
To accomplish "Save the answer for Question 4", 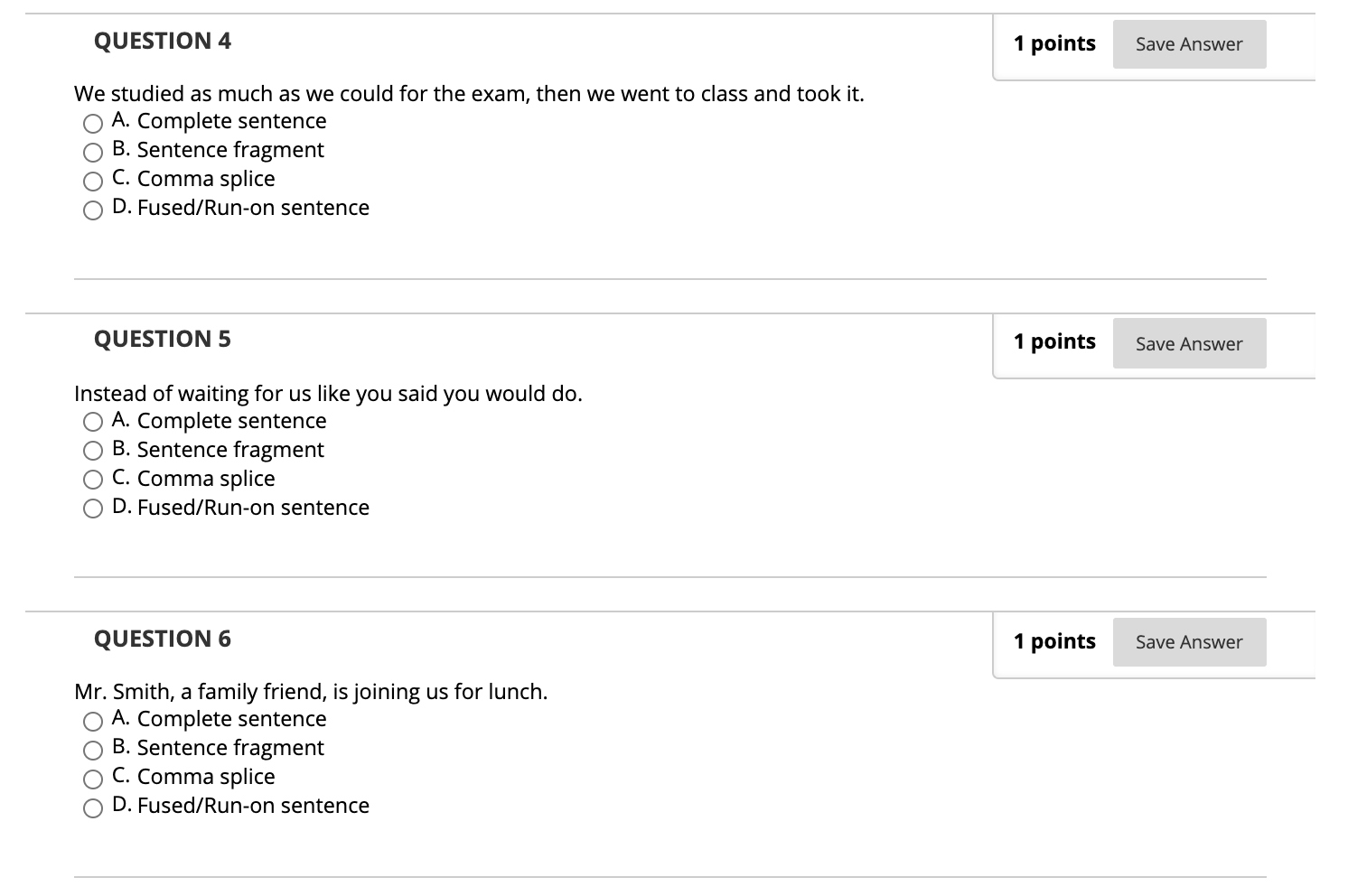I will click(1189, 43).
